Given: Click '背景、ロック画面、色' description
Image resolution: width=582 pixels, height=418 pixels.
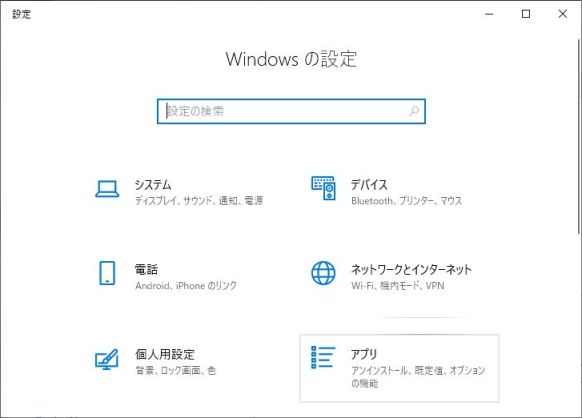Looking at the screenshot, I should coord(176,370).
